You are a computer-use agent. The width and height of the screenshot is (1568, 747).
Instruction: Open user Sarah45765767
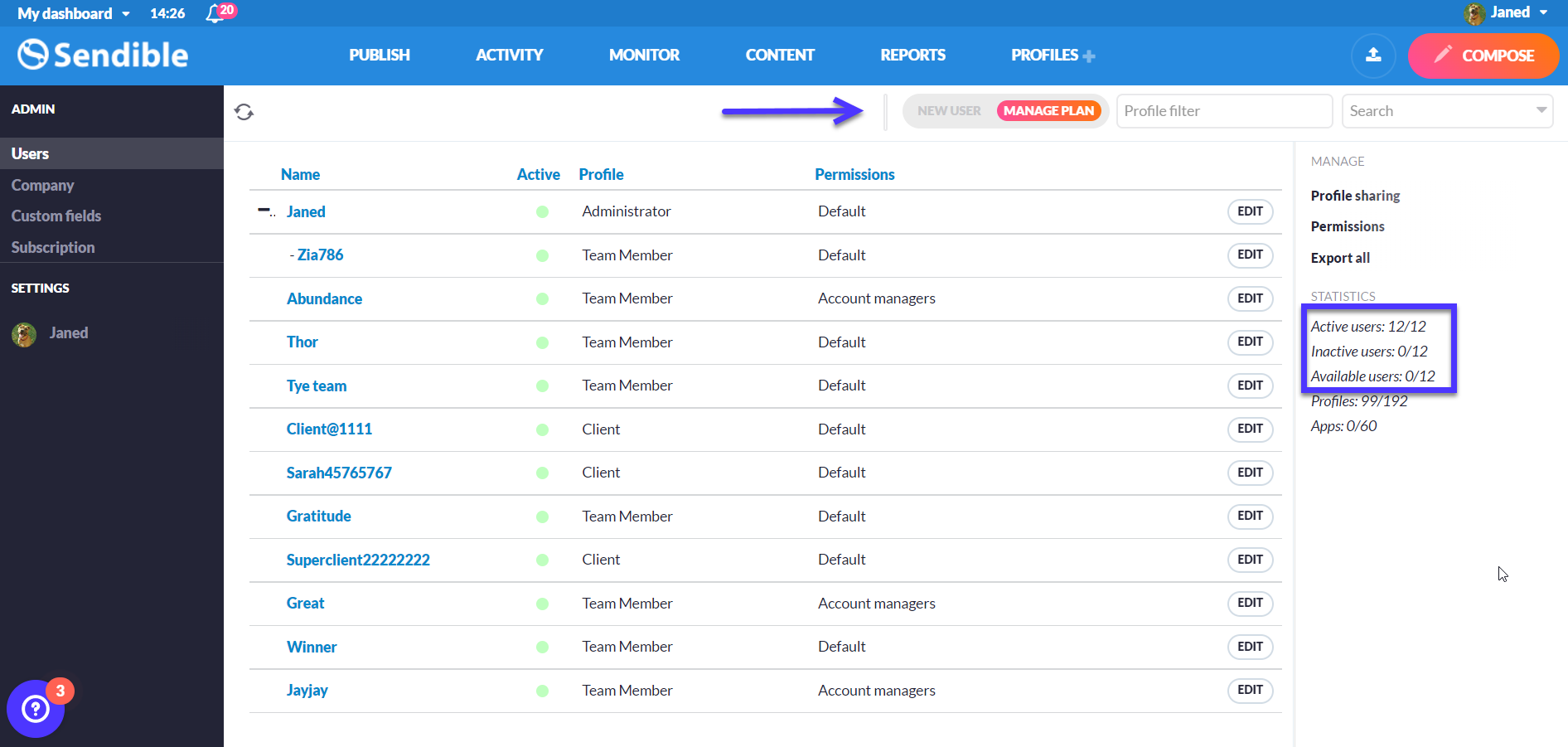click(339, 473)
